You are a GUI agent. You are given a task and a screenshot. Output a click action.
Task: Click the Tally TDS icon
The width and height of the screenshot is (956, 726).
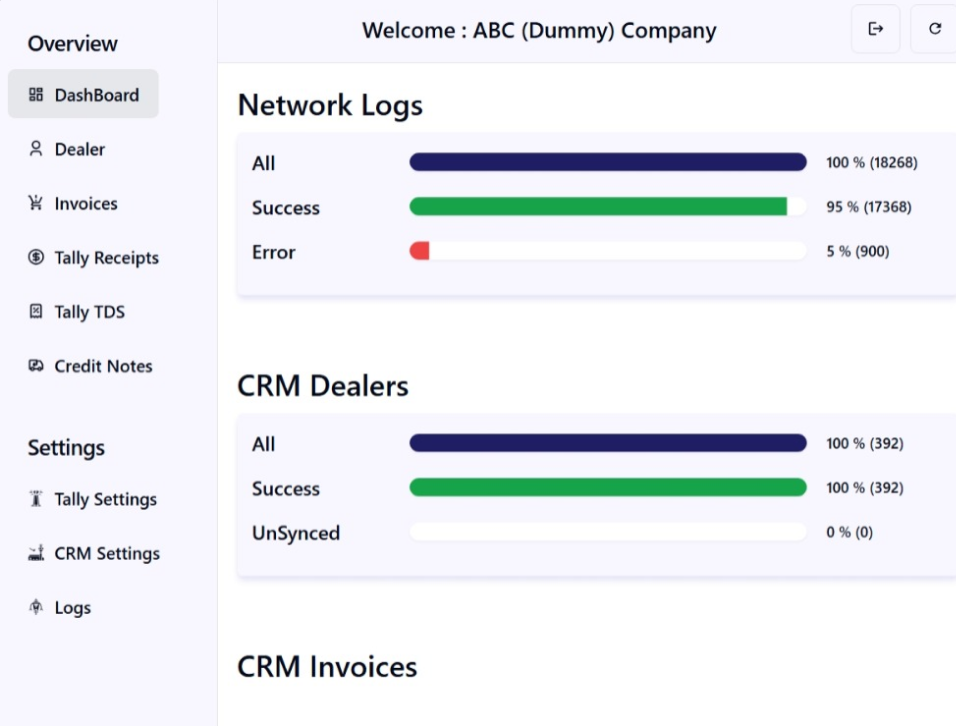(36, 311)
